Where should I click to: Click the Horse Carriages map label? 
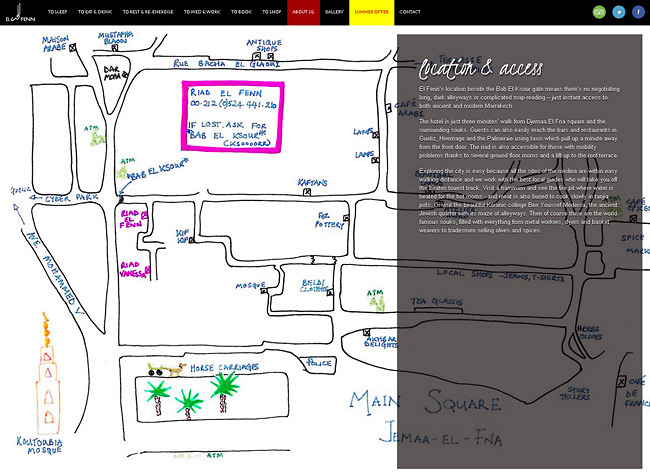224,368
